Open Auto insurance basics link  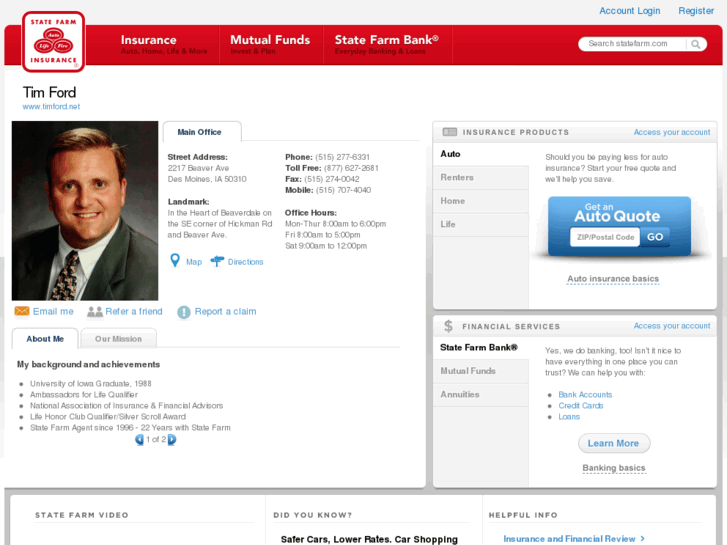pyautogui.click(x=613, y=279)
